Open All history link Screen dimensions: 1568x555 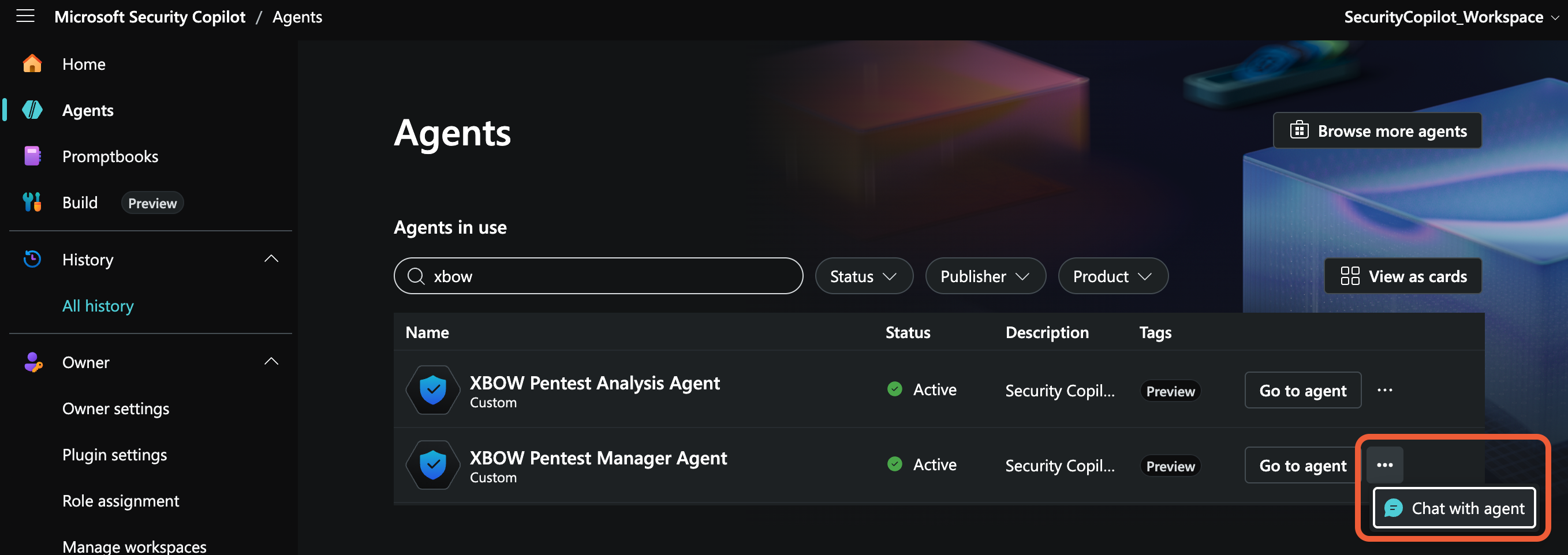point(98,306)
